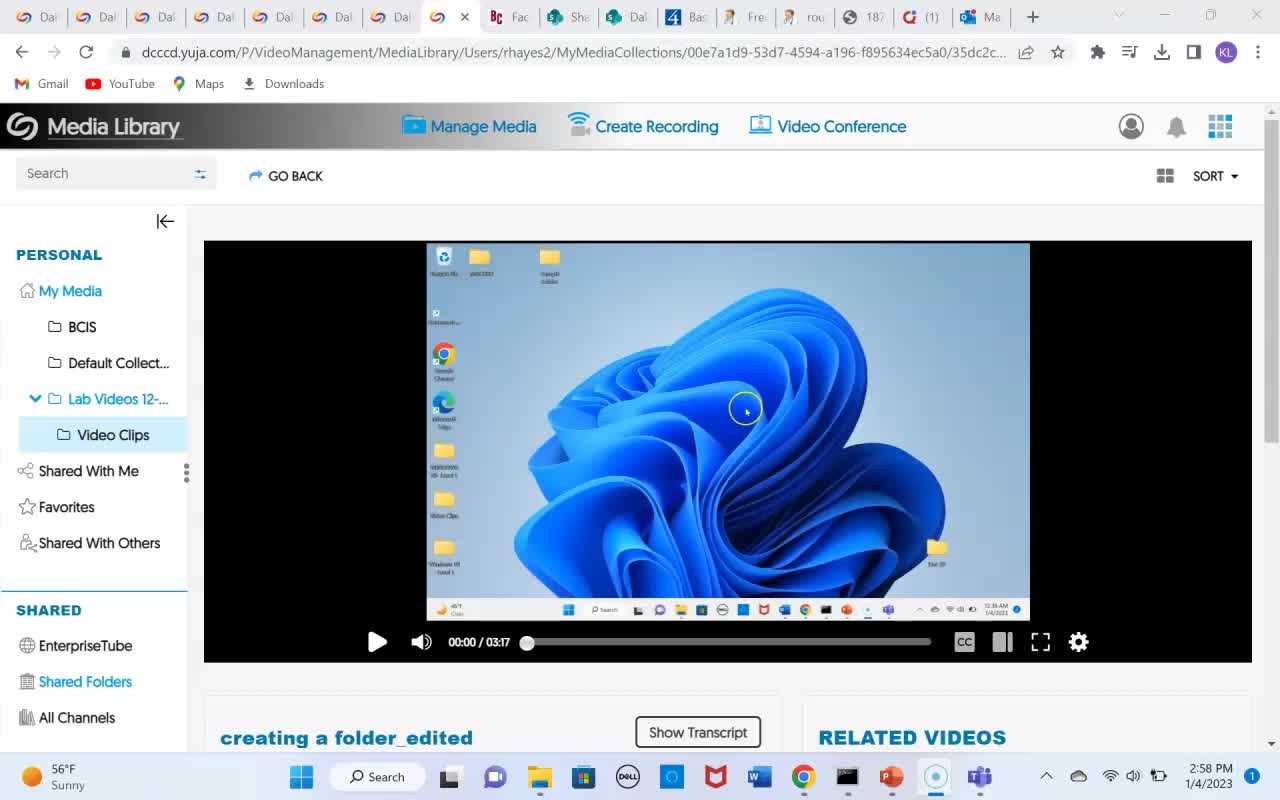Image resolution: width=1280 pixels, height=800 pixels.
Task: Open Chrome extensions puzzle icon
Action: click(x=1098, y=52)
